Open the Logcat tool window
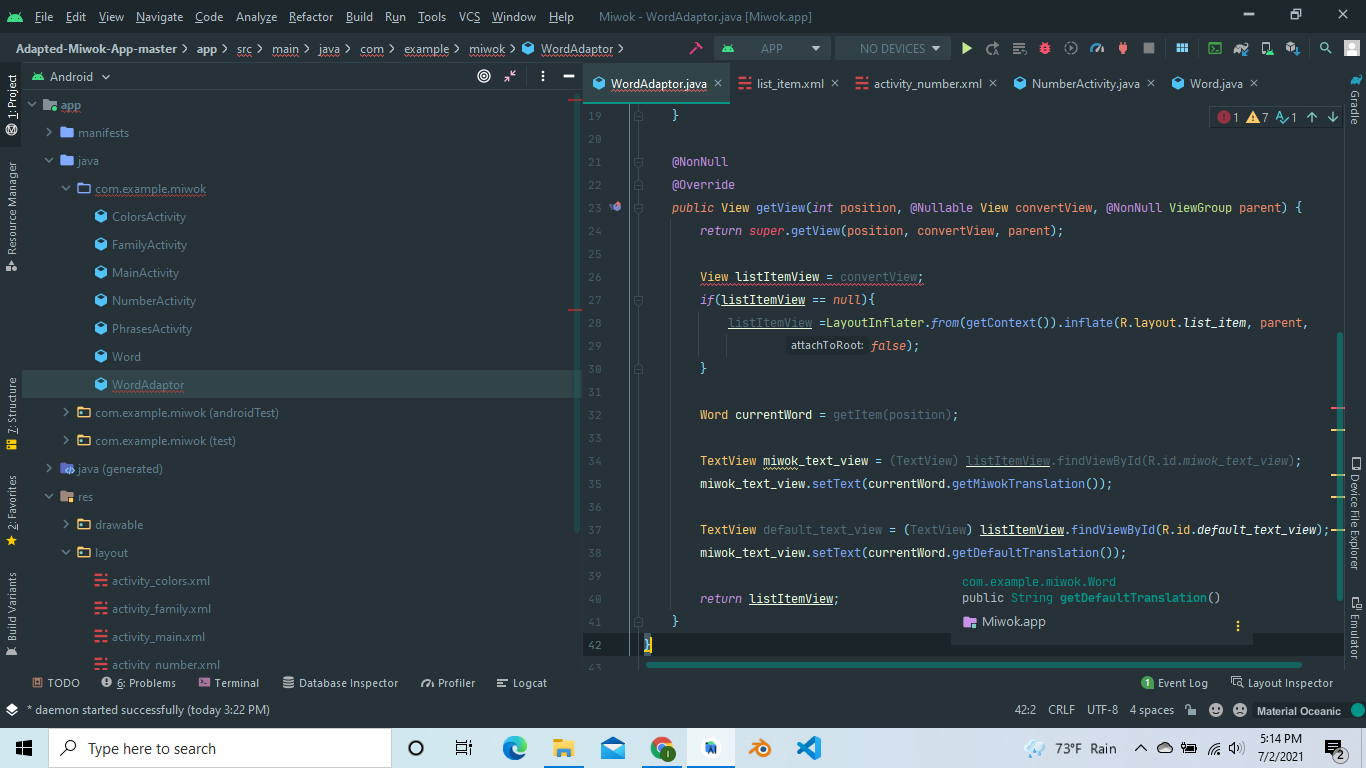This screenshot has height=768, width=1366. [x=521, y=683]
